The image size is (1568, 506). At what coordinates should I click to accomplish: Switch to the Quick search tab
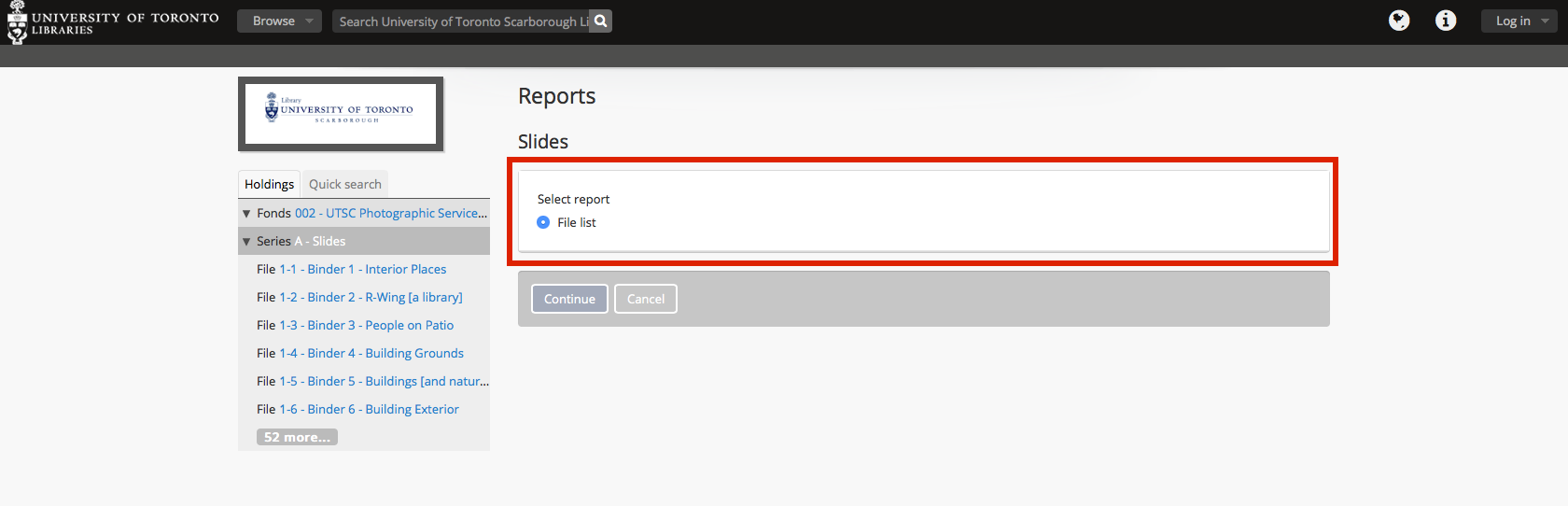[x=345, y=184]
